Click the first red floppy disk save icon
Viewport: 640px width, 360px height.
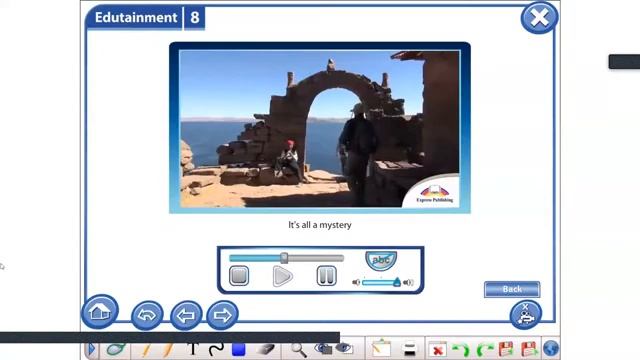tap(506, 349)
